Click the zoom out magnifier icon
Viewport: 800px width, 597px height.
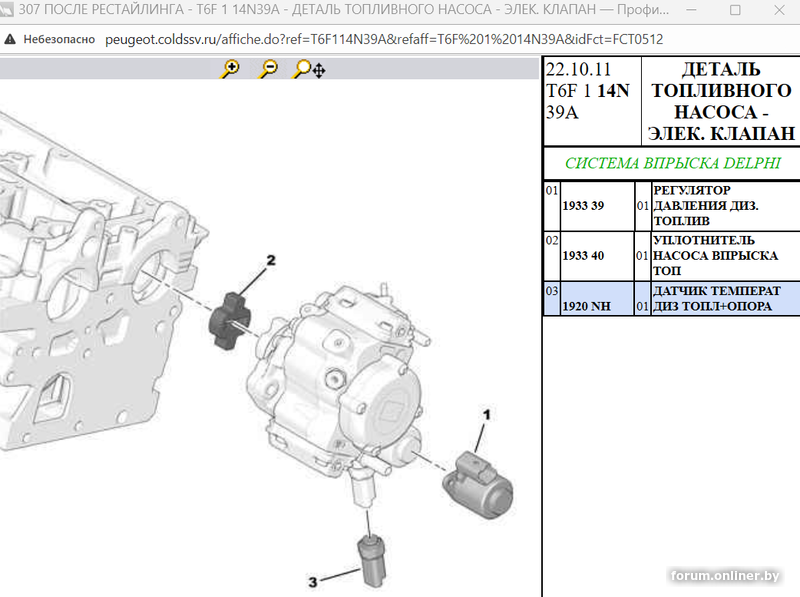click(x=268, y=69)
